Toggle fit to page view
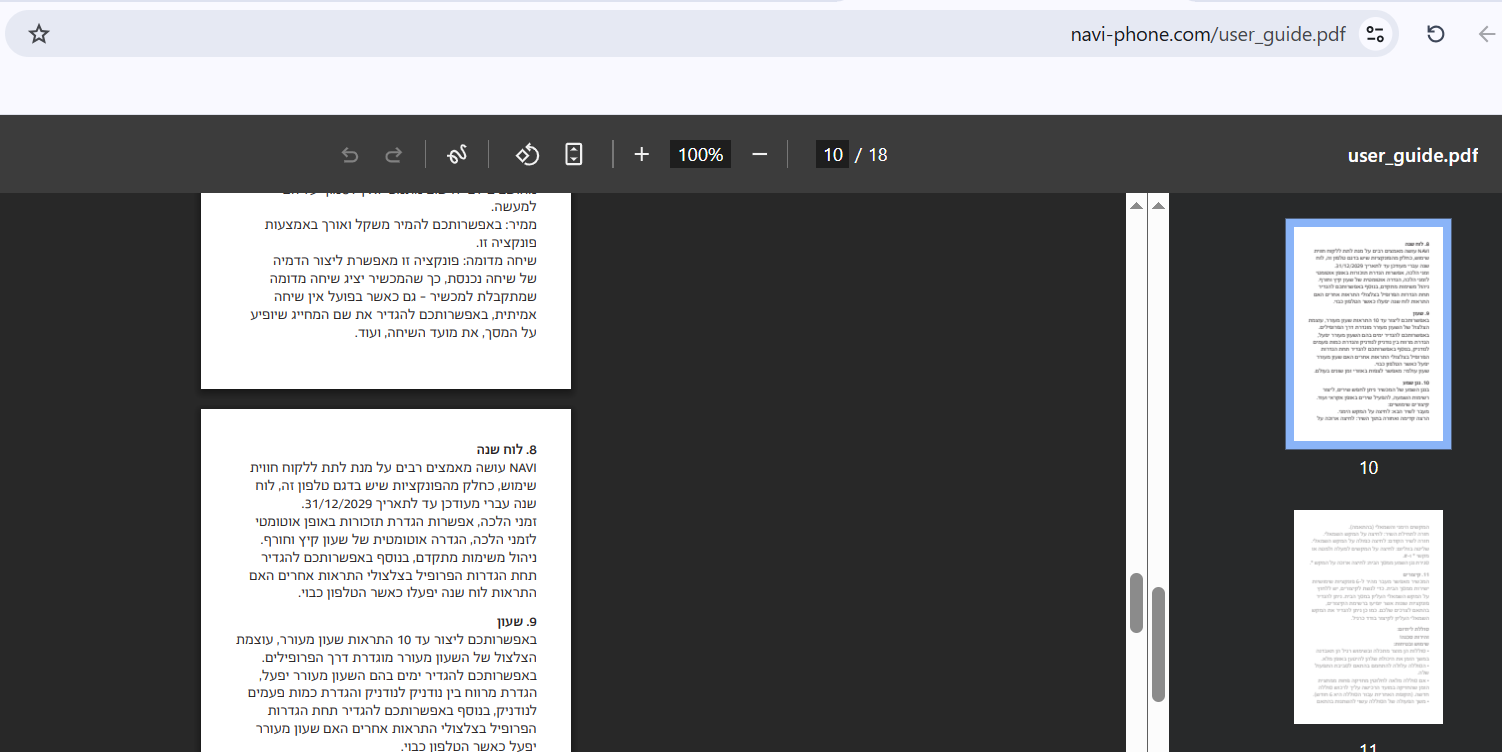 tap(574, 155)
